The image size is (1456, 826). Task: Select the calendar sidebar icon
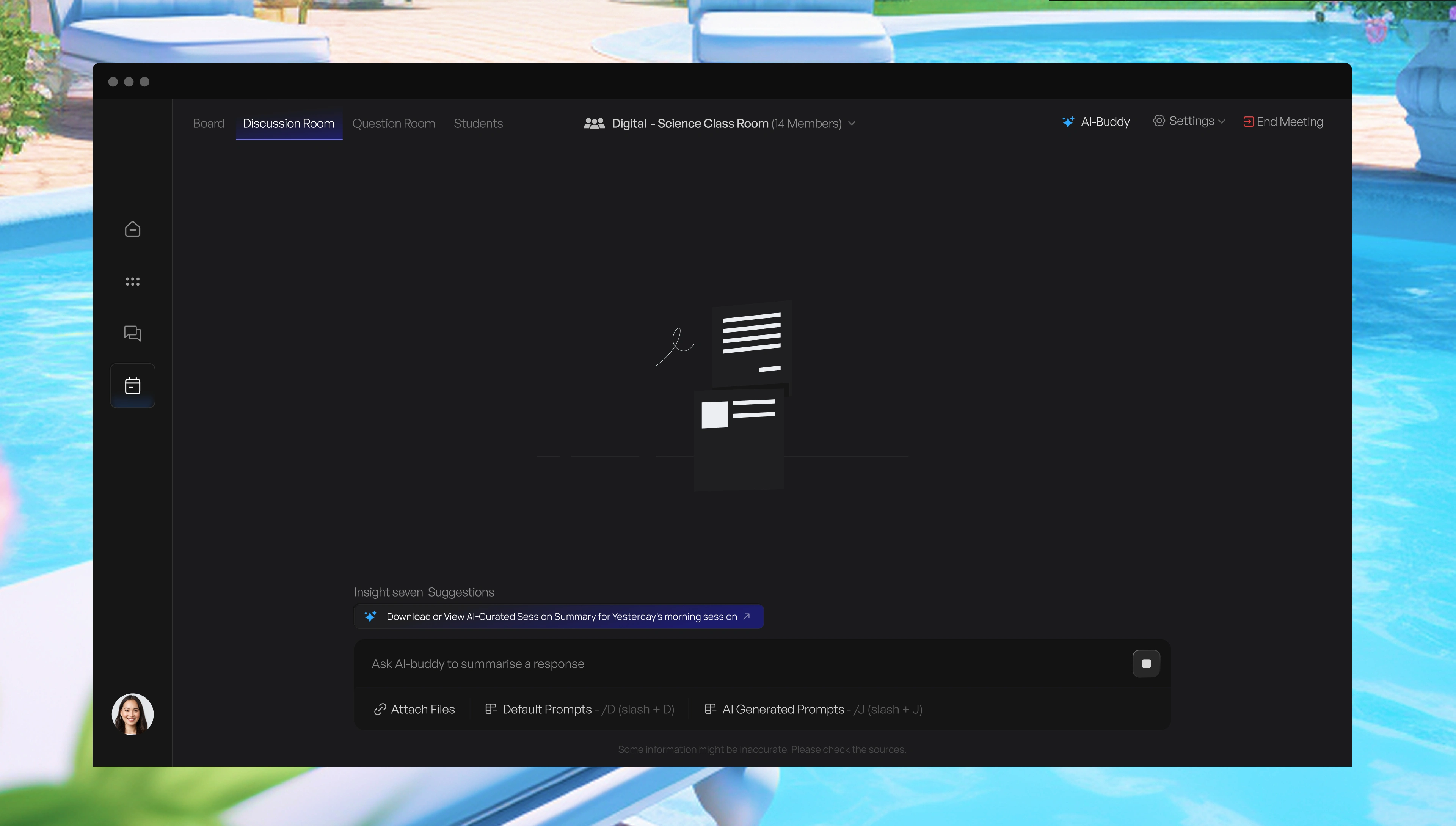[133, 386]
